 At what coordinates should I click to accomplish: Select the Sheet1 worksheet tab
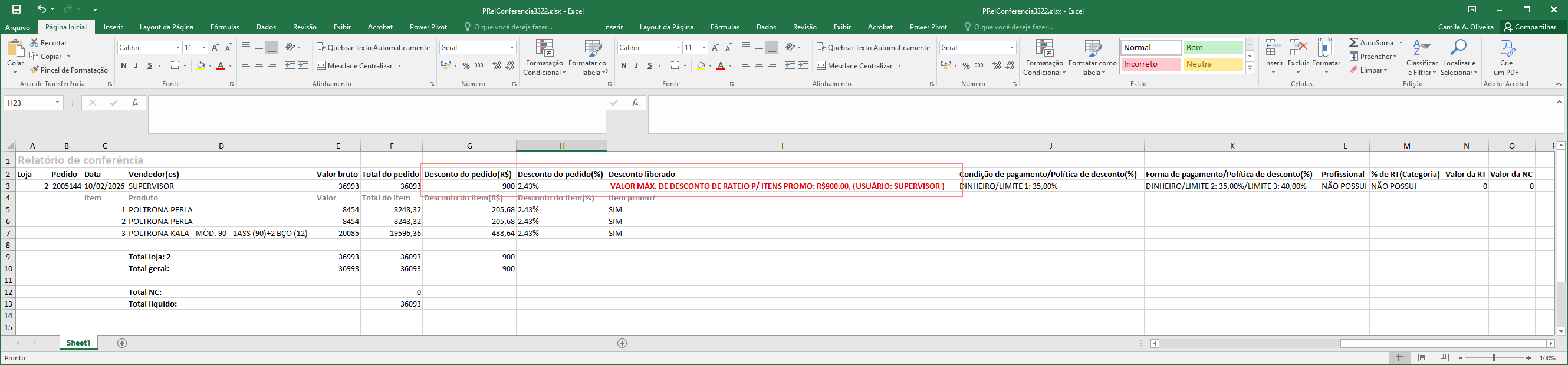78,343
